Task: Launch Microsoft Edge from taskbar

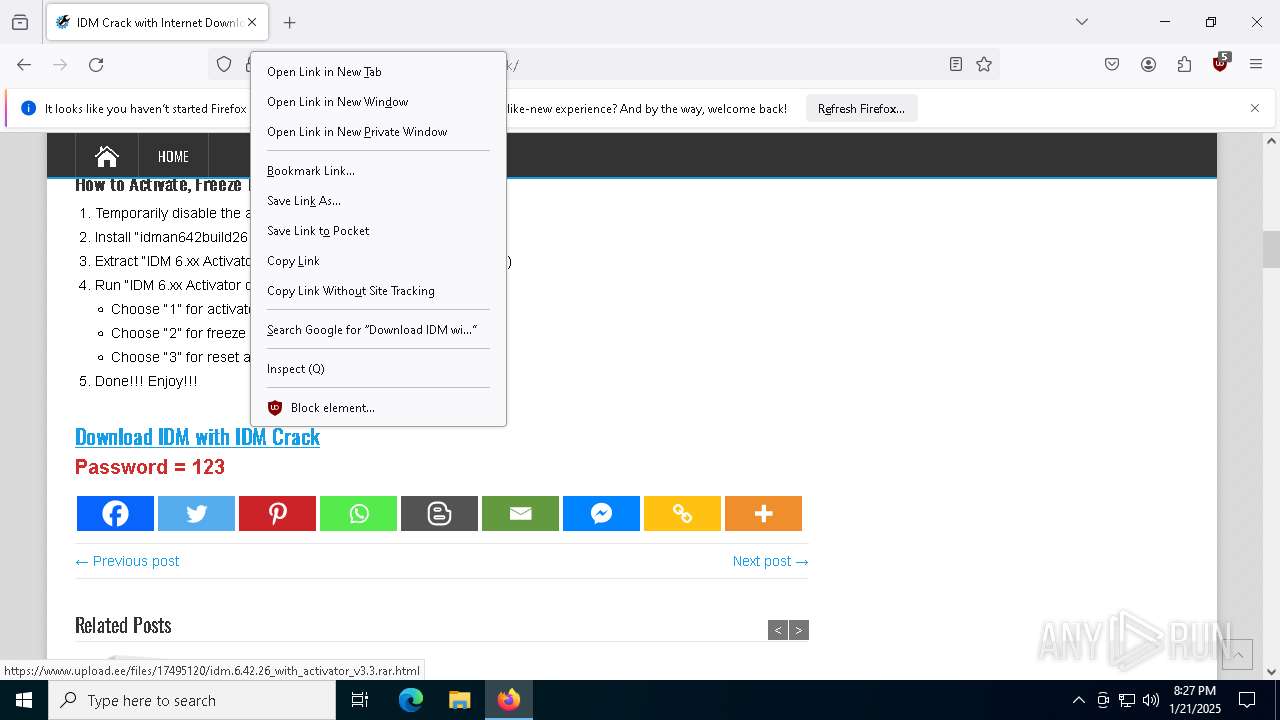Action: pos(411,700)
